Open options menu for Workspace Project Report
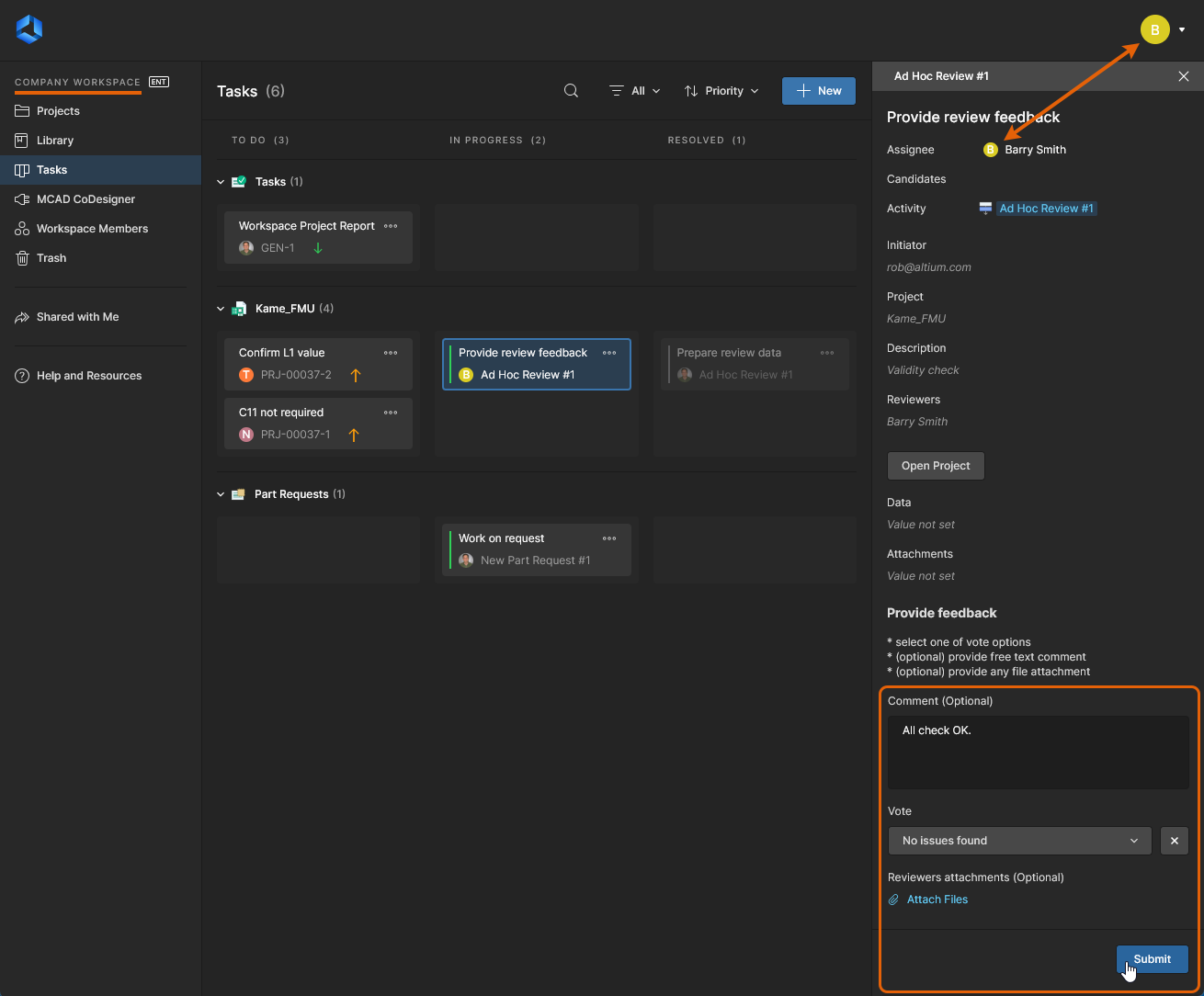The width and height of the screenshot is (1204, 996). (391, 226)
